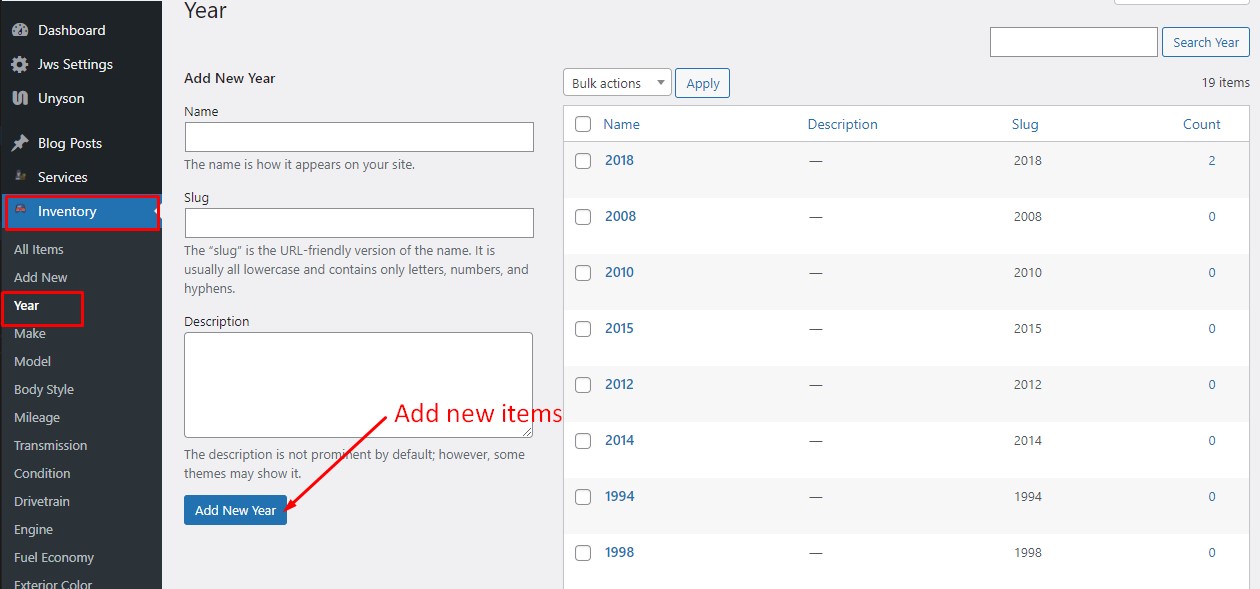The height and width of the screenshot is (589, 1260).
Task: Click the Blog Posts pin icon
Action: click(20, 144)
